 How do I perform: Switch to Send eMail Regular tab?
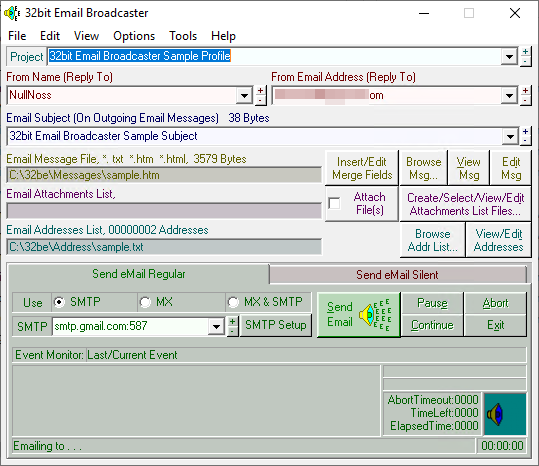click(x=139, y=274)
